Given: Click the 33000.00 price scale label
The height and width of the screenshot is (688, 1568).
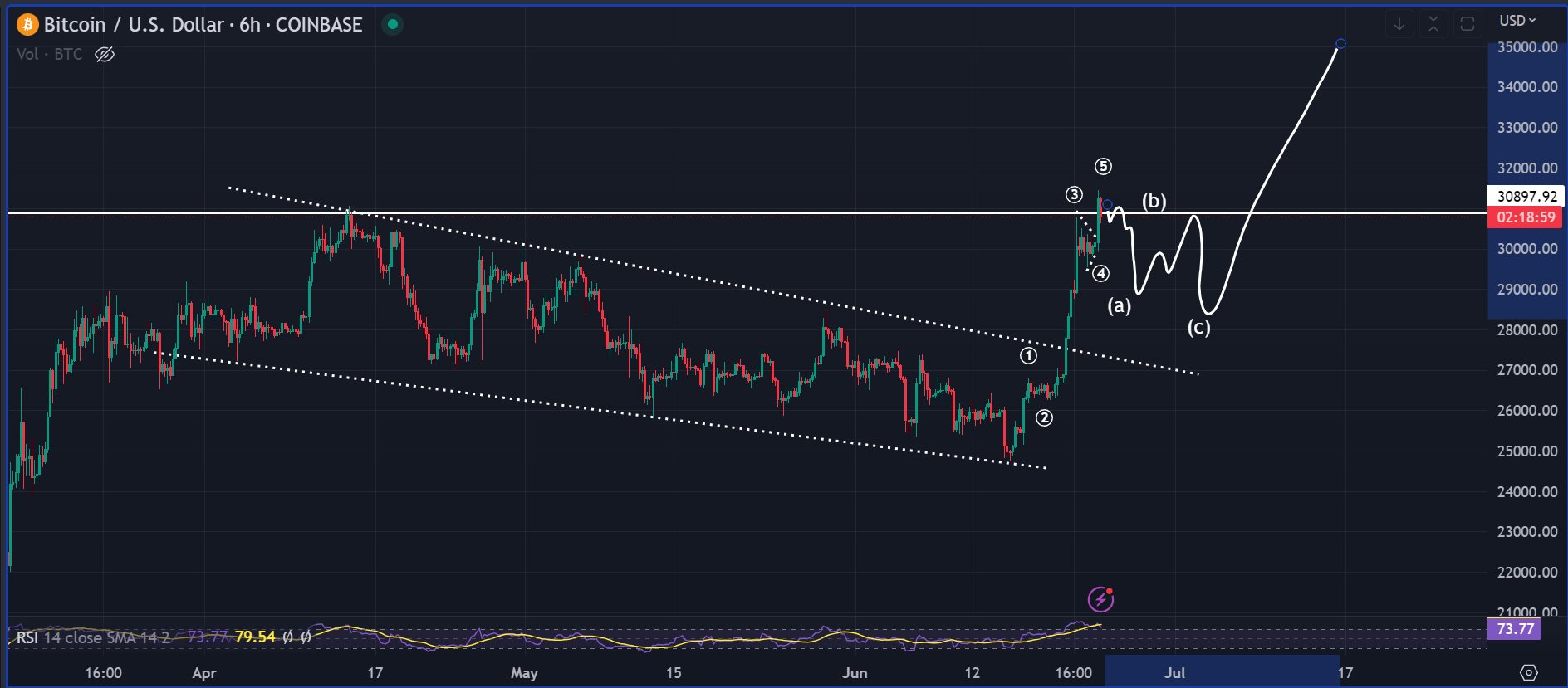Looking at the screenshot, I should [x=1526, y=128].
